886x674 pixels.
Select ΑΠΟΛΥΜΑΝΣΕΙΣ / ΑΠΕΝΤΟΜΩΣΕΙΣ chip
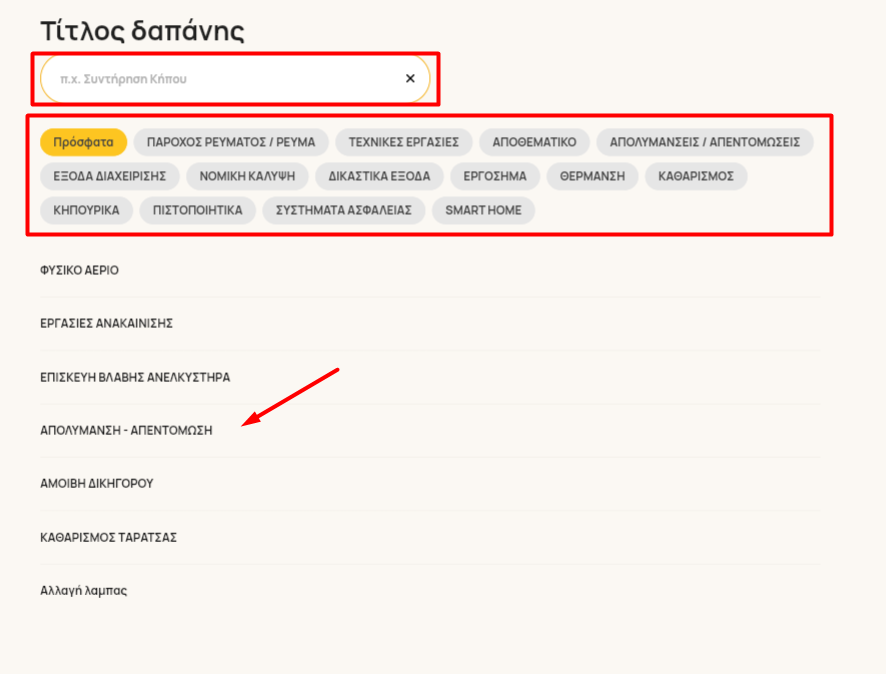pyautogui.click(x=705, y=142)
